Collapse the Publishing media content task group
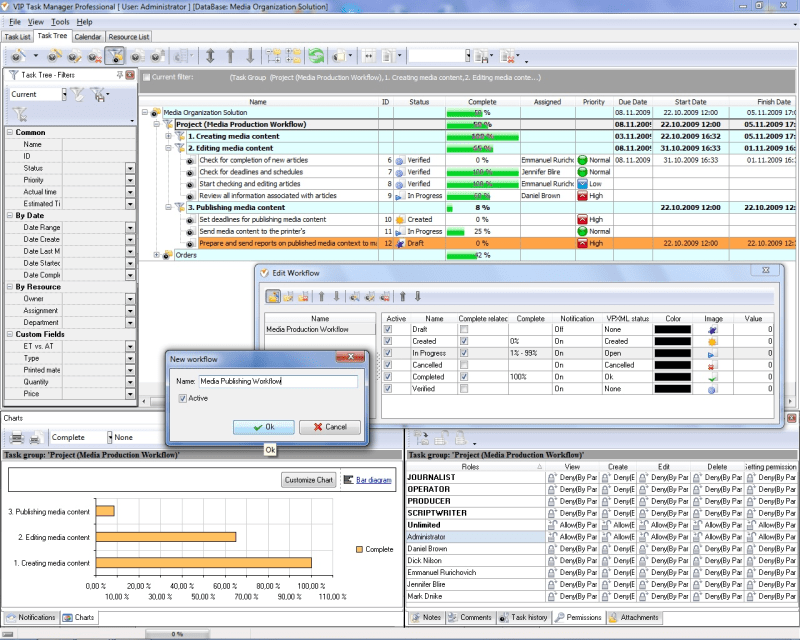This screenshot has width=800, height=640. click(x=168, y=208)
